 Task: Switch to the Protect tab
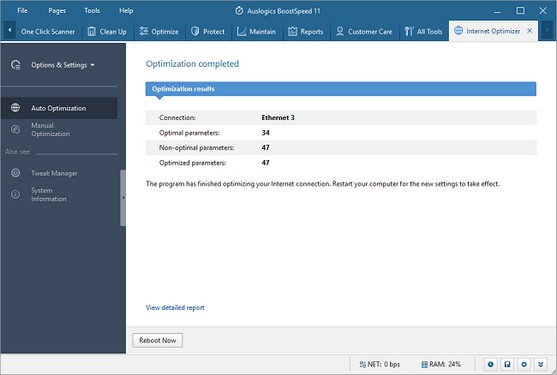(208, 32)
